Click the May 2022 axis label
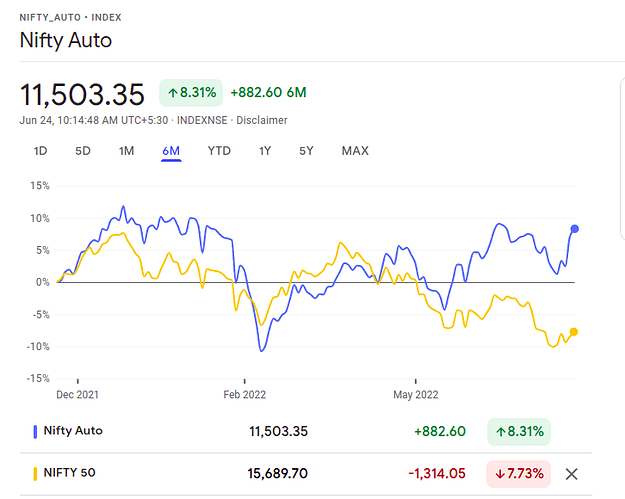This screenshot has height=499, width=625. 416,395
